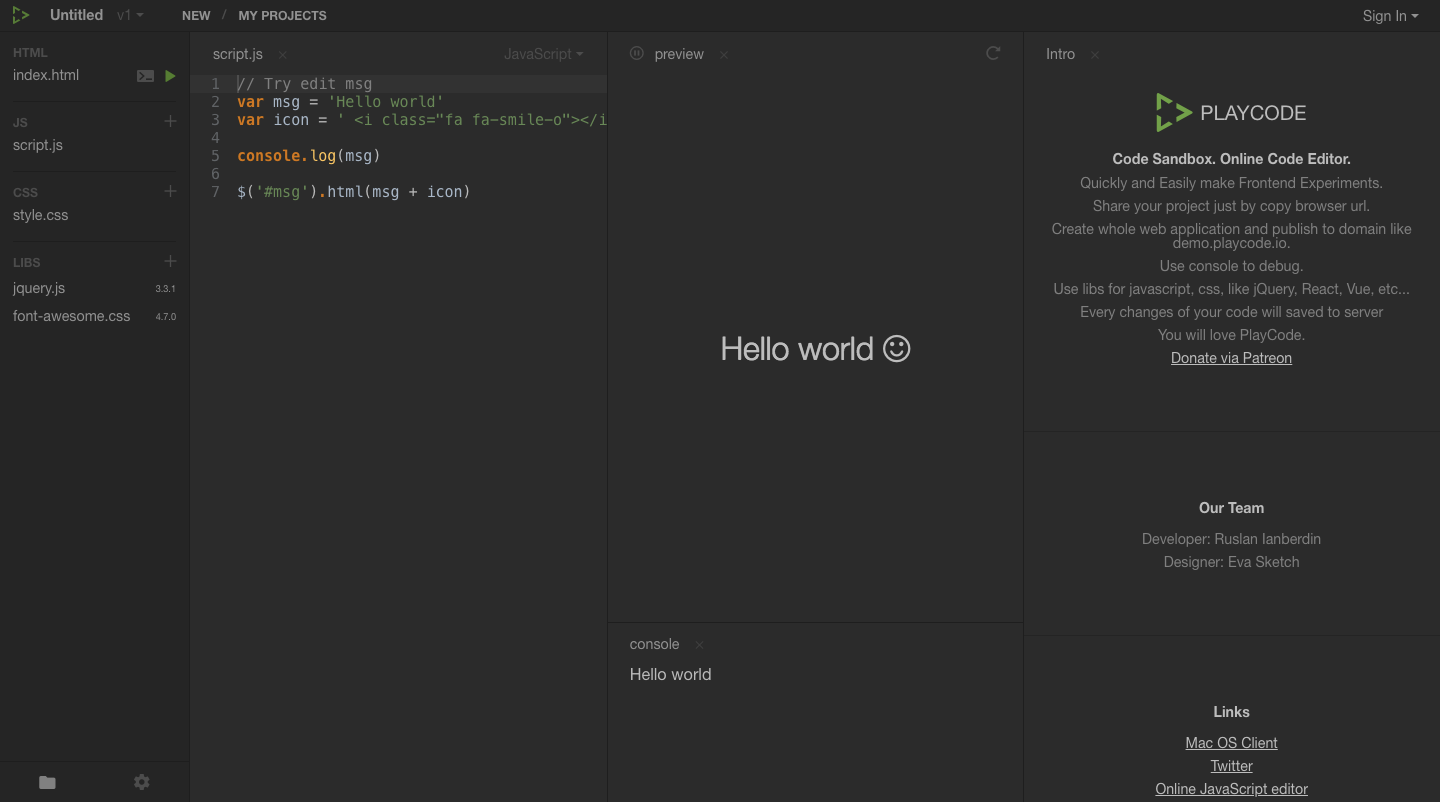Close the console tab
The image size is (1440, 802).
[x=700, y=645]
